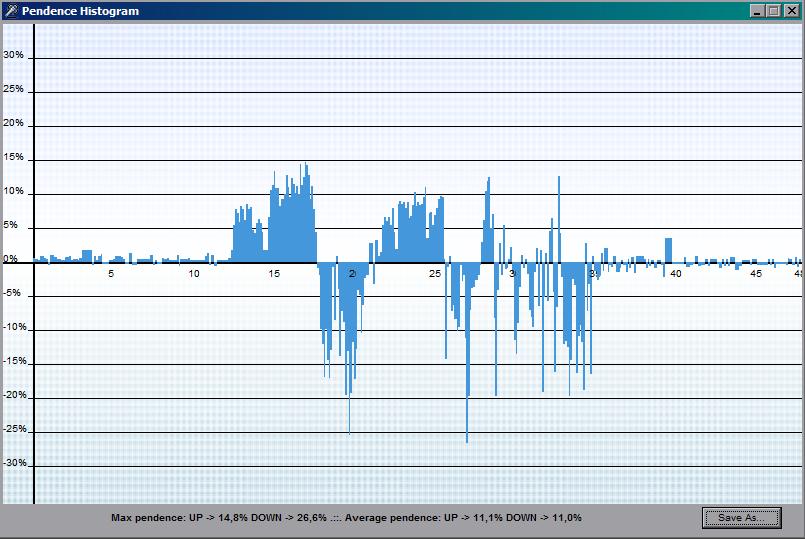Select the 40 mark on the horizontal axis
Image resolution: width=805 pixels, height=539 pixels.
pos(676,274)
